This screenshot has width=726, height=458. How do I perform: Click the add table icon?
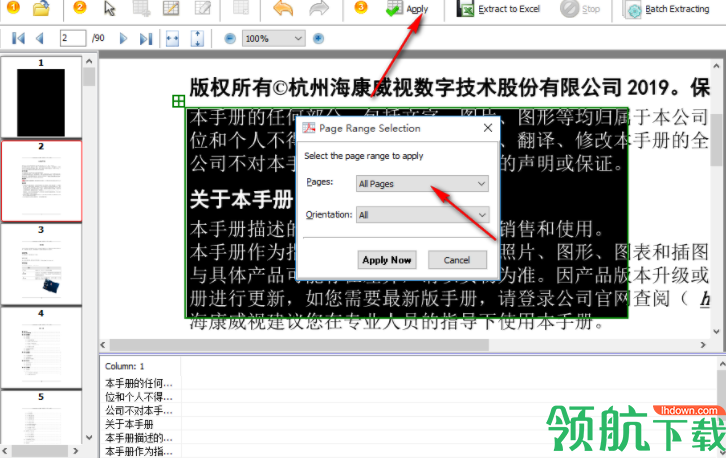[x=141, y=8]
